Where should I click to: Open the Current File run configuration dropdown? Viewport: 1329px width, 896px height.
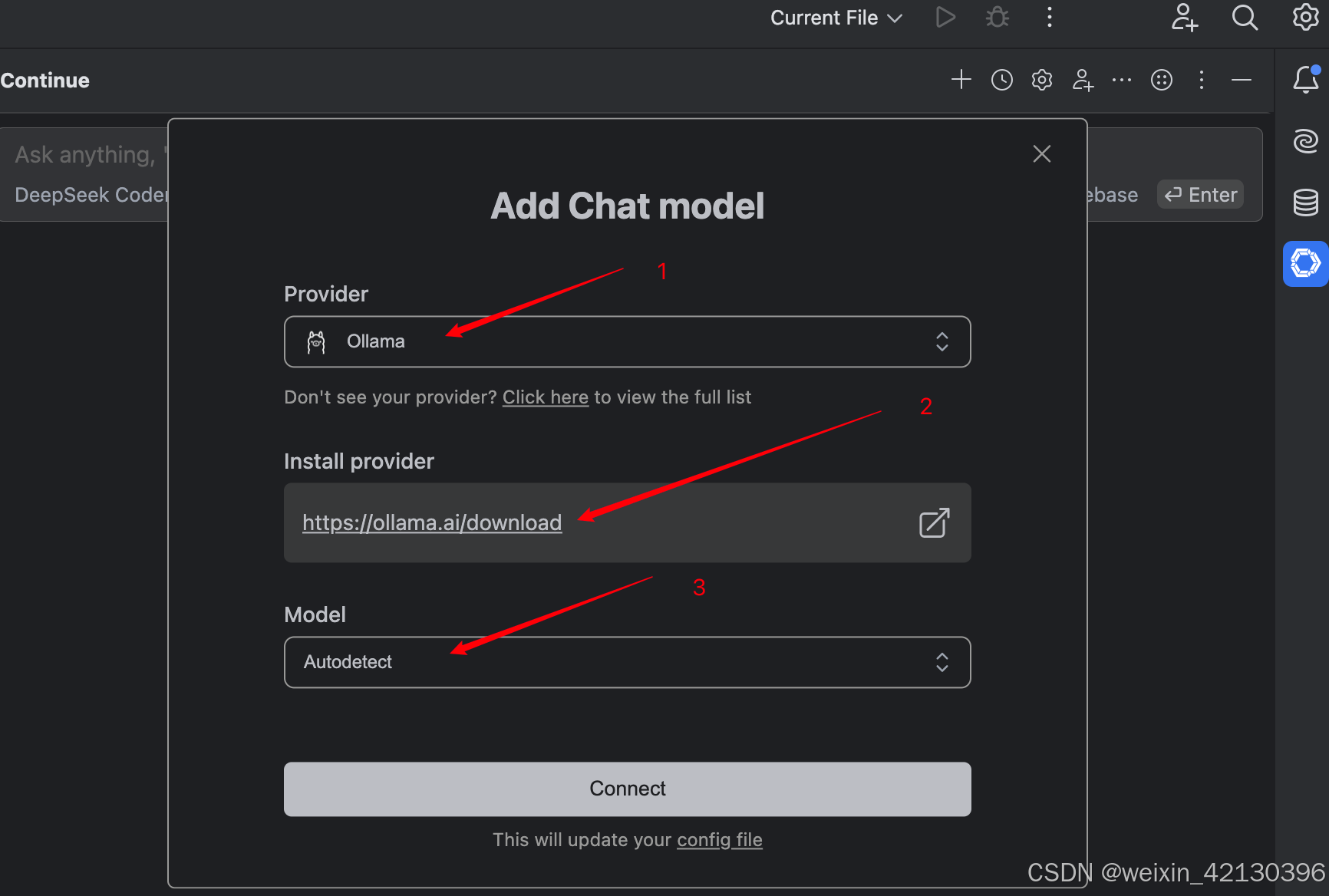click(x=836, y=18)
